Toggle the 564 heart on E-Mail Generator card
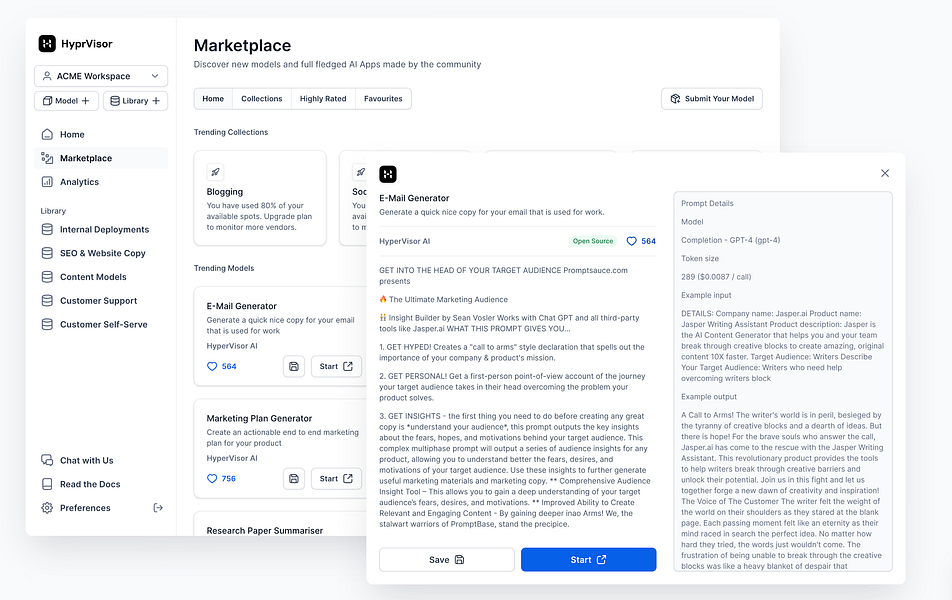Viewport: 952px width, 600px height. coord(212,367)
